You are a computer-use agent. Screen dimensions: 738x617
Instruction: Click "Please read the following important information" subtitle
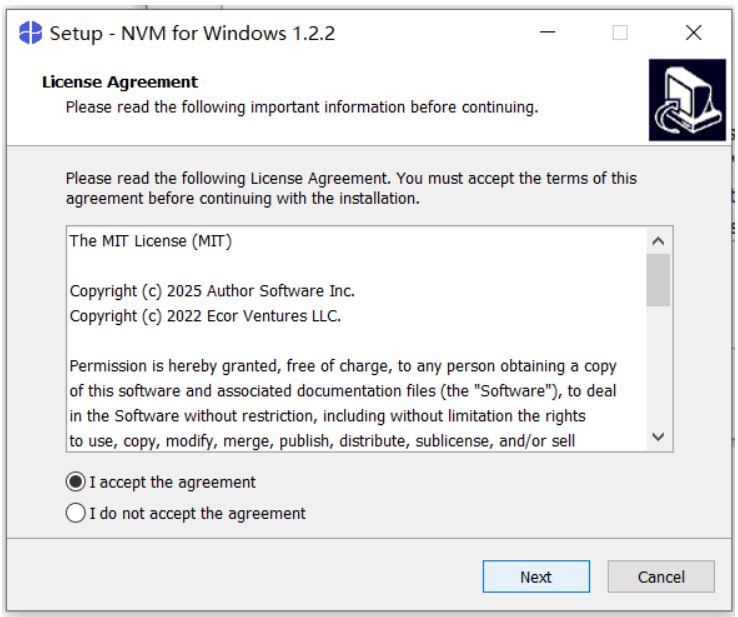[x=302, y=107]
